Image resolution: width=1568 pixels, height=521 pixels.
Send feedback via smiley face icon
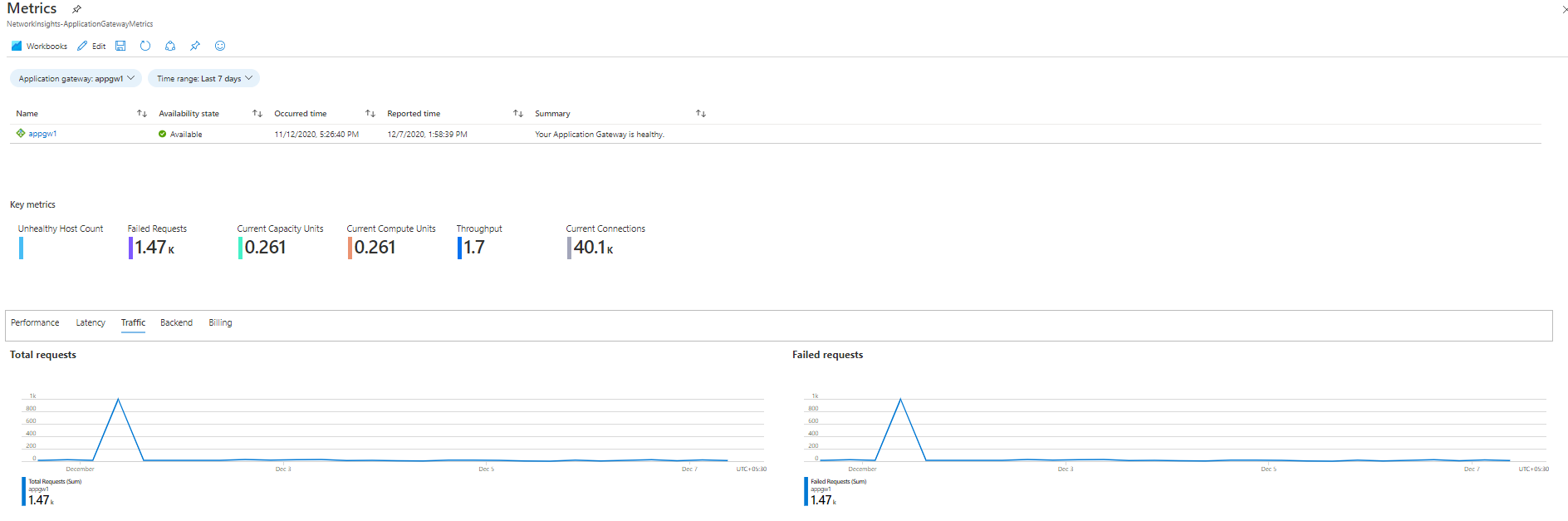pos(220,46)
